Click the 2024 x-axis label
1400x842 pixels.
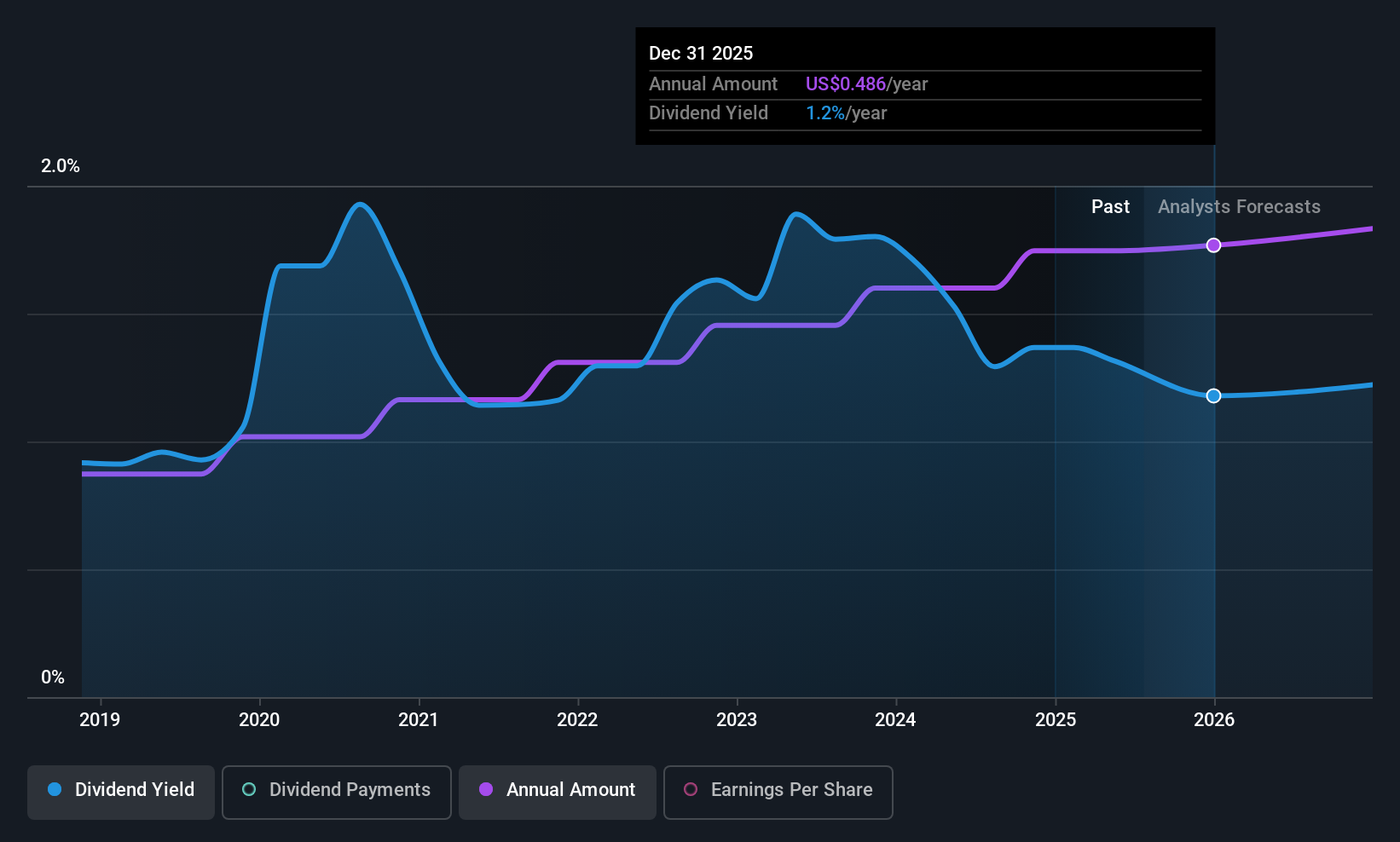click(x=896, y=720)
